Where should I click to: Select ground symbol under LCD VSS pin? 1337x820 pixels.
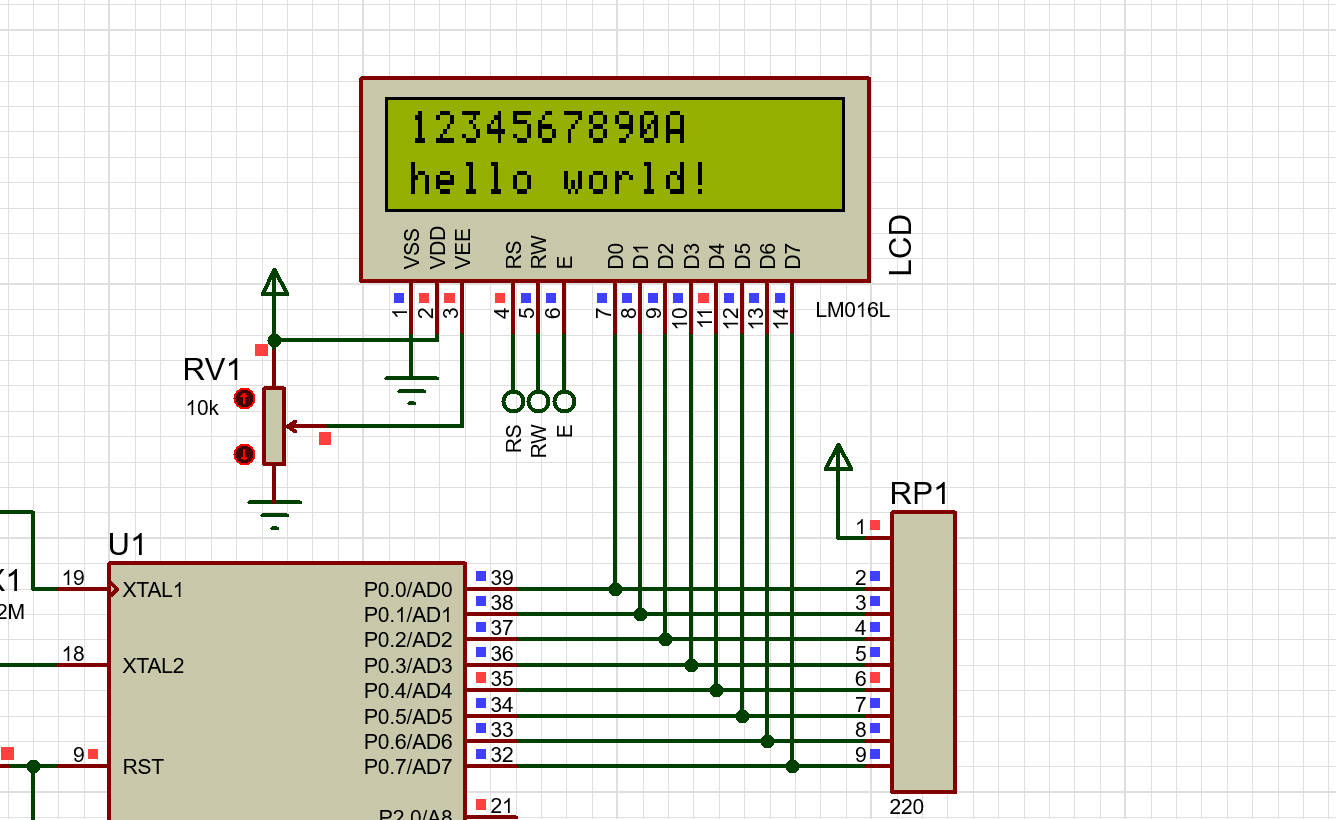click(x=411, y=389)
